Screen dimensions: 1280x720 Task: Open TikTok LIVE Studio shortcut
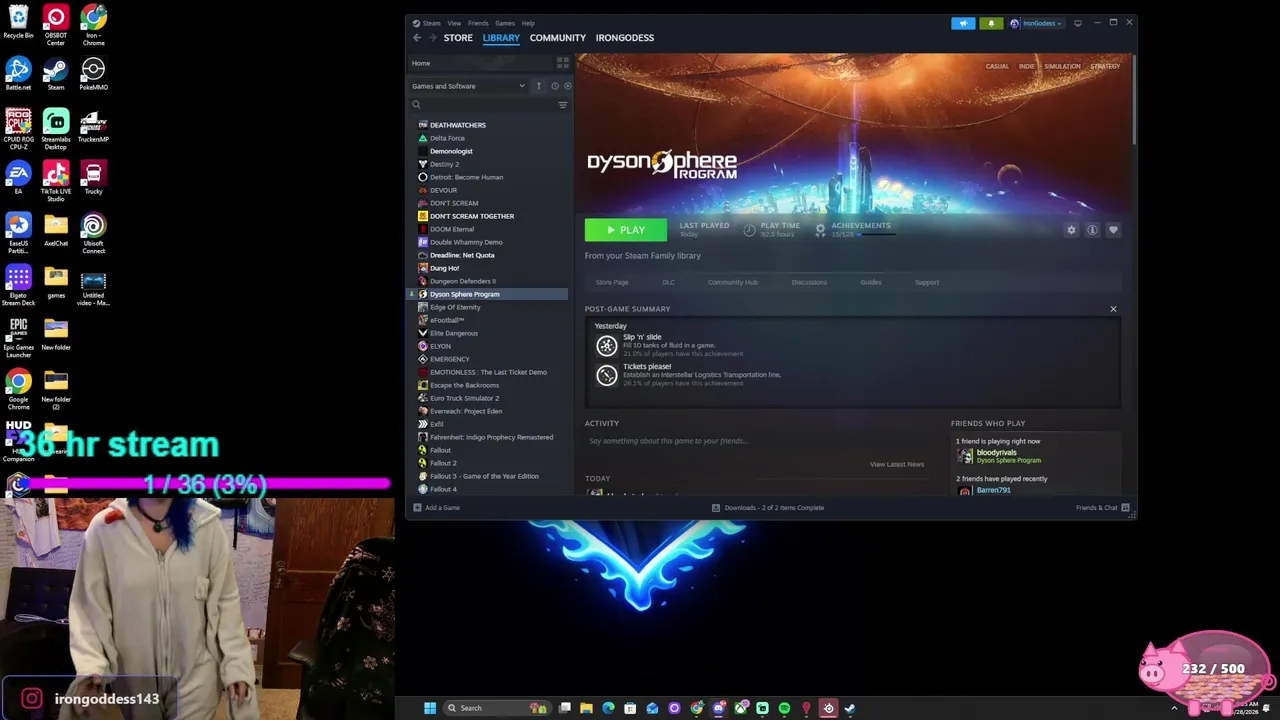[56, 181]
